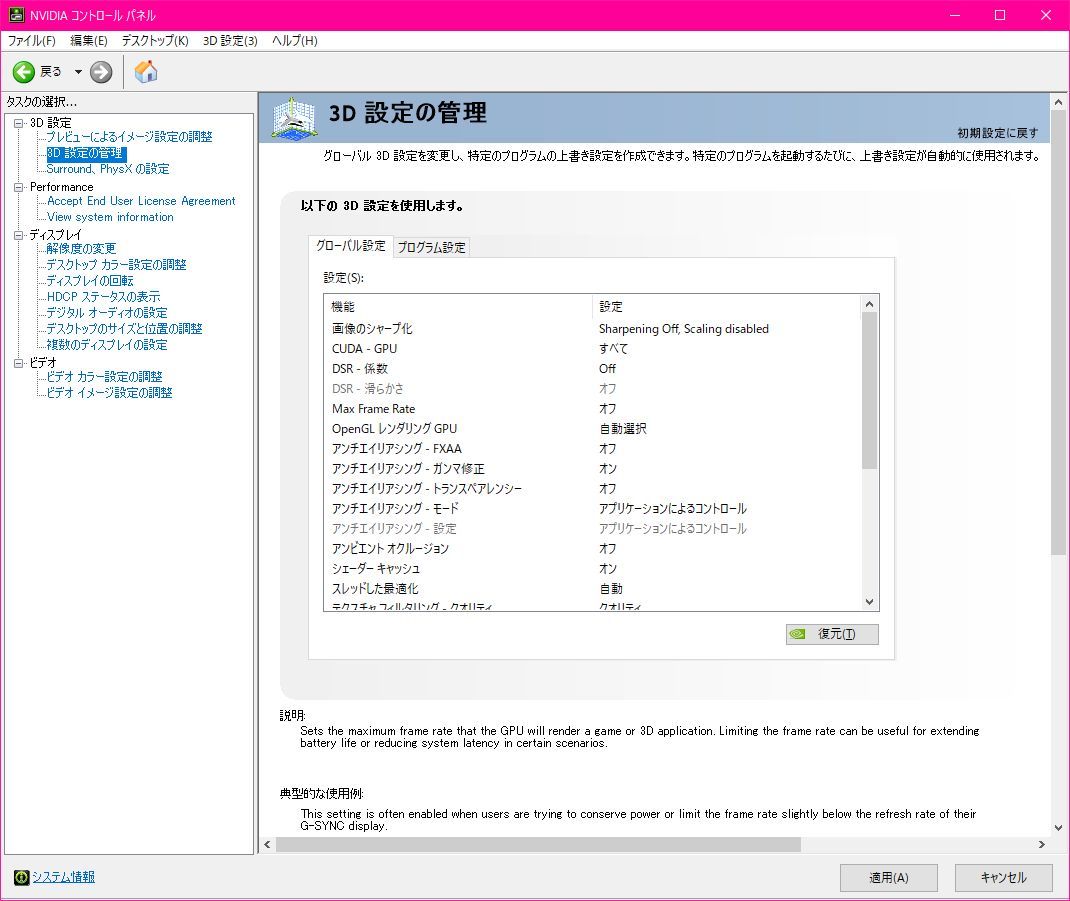Click the horizontal scrollbar thumb
This screenshot has height=901, width=1070.
tap(538, 845)
